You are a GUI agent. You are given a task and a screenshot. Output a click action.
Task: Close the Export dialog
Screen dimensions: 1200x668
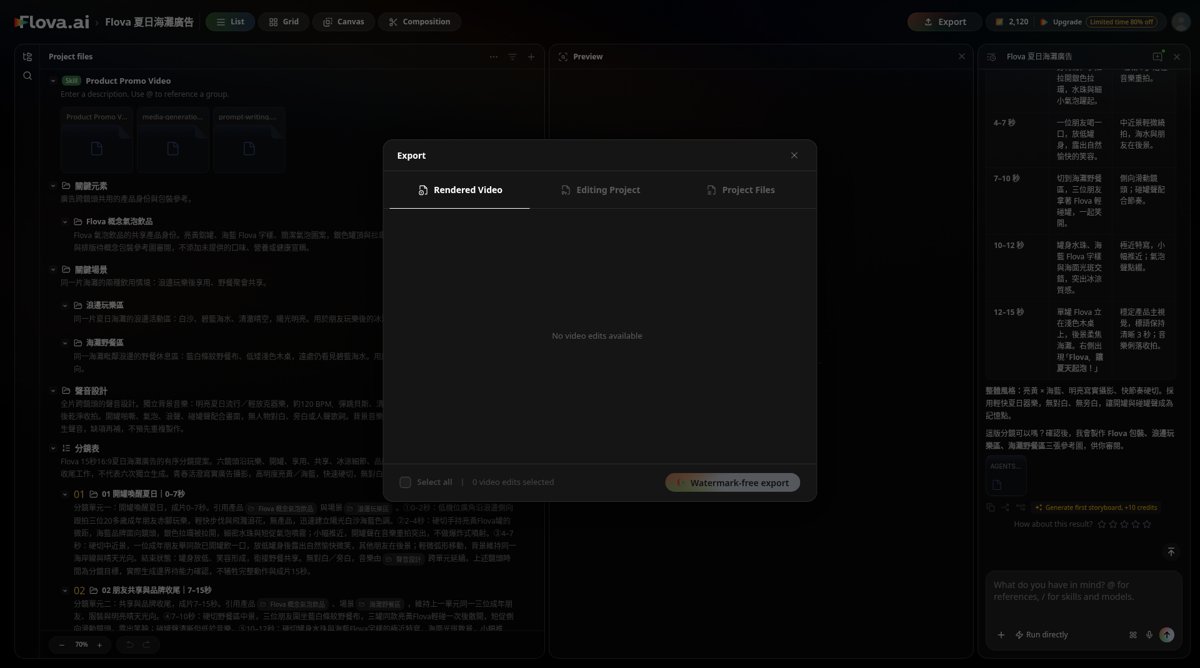794,155
